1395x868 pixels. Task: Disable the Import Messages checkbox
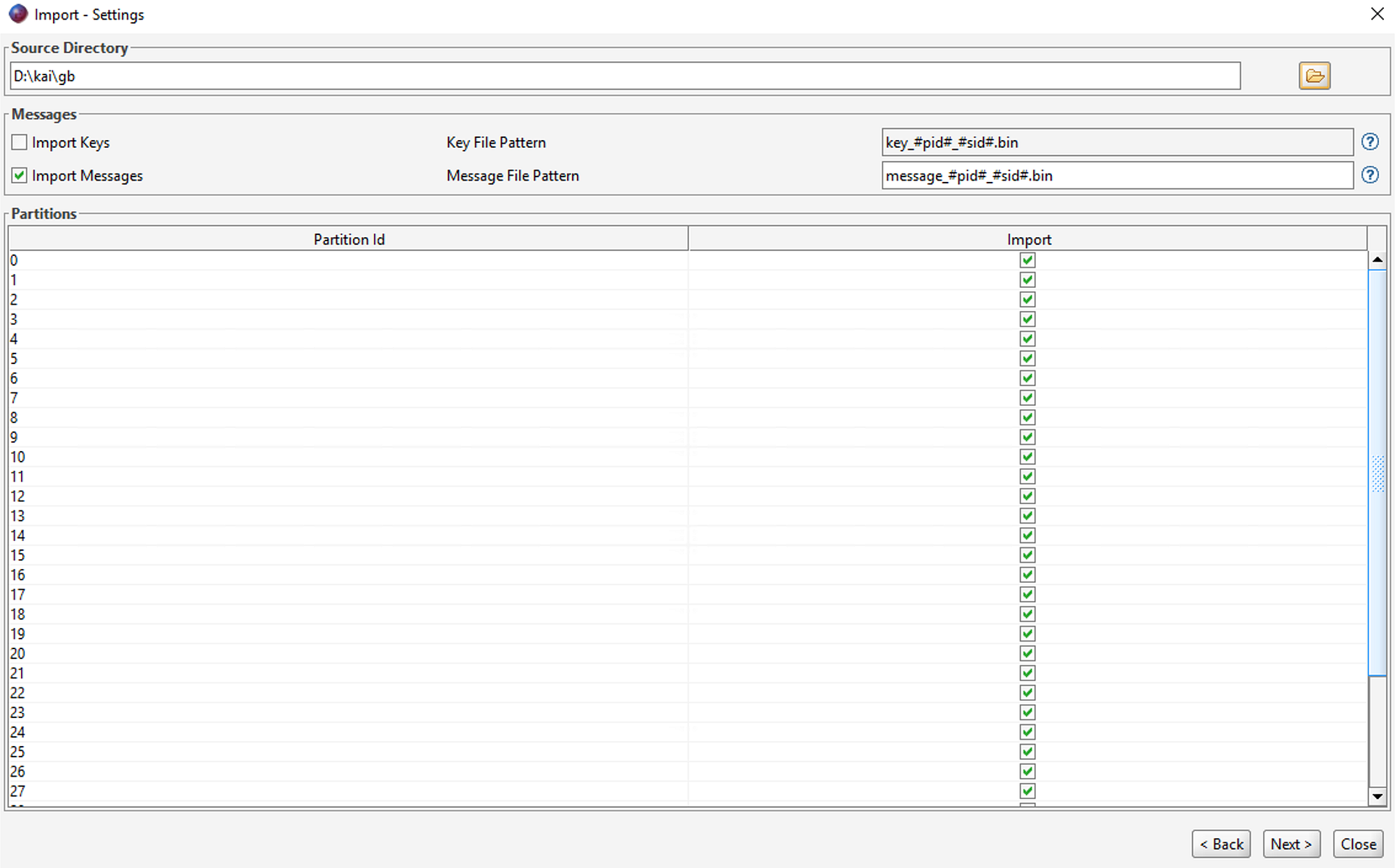click(x=19, y=175)
